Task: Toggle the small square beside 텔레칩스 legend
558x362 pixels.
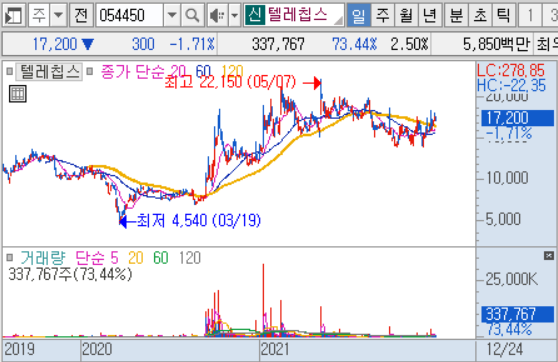Action: (x=10, y=72)
